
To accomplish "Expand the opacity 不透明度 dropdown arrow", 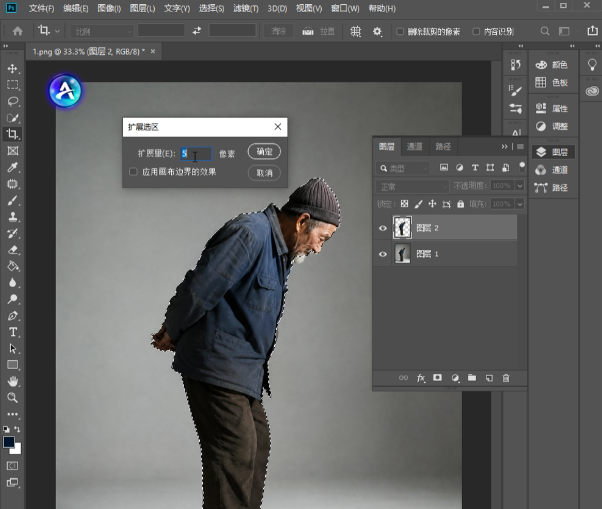I will pyautogui.click(x=519, y=186).
